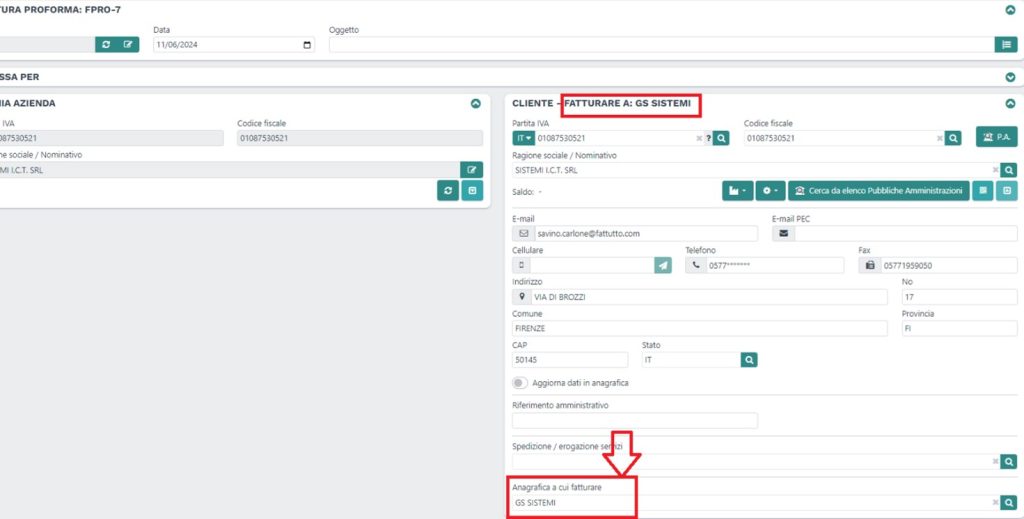Click the search icon in the Stato field
This screenshot has height=519, width=1024.
[x=749, y=359]
